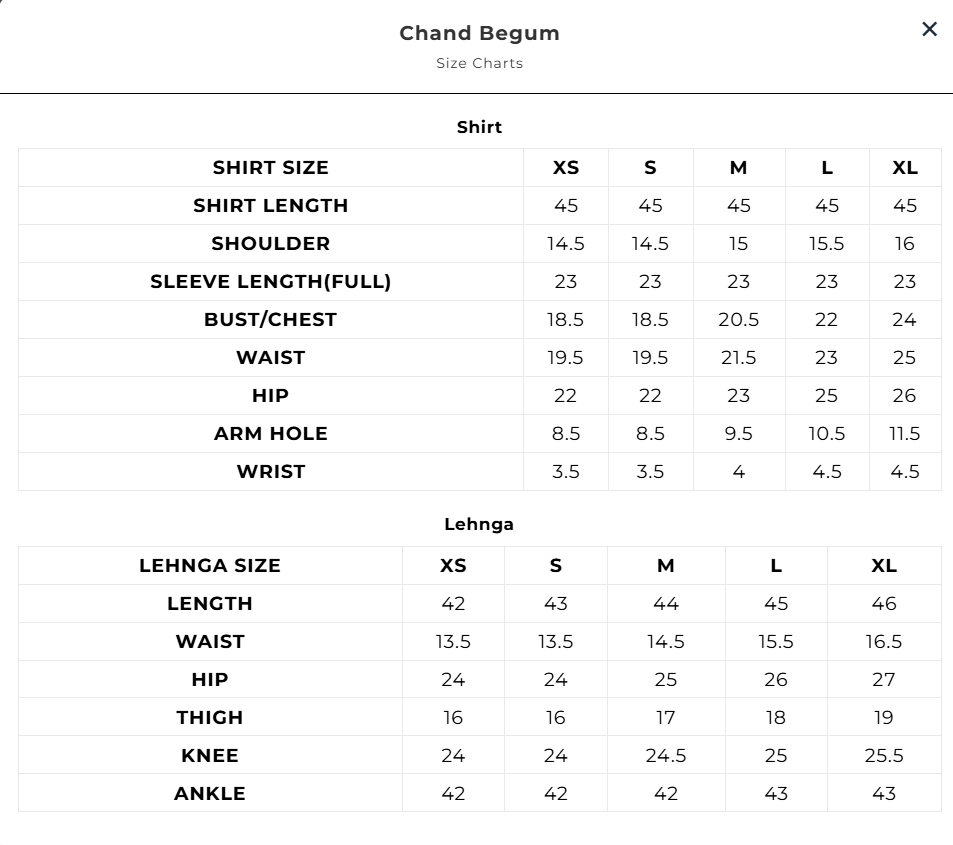Select the M column header in Lehnga table

[x=665, y=566]
